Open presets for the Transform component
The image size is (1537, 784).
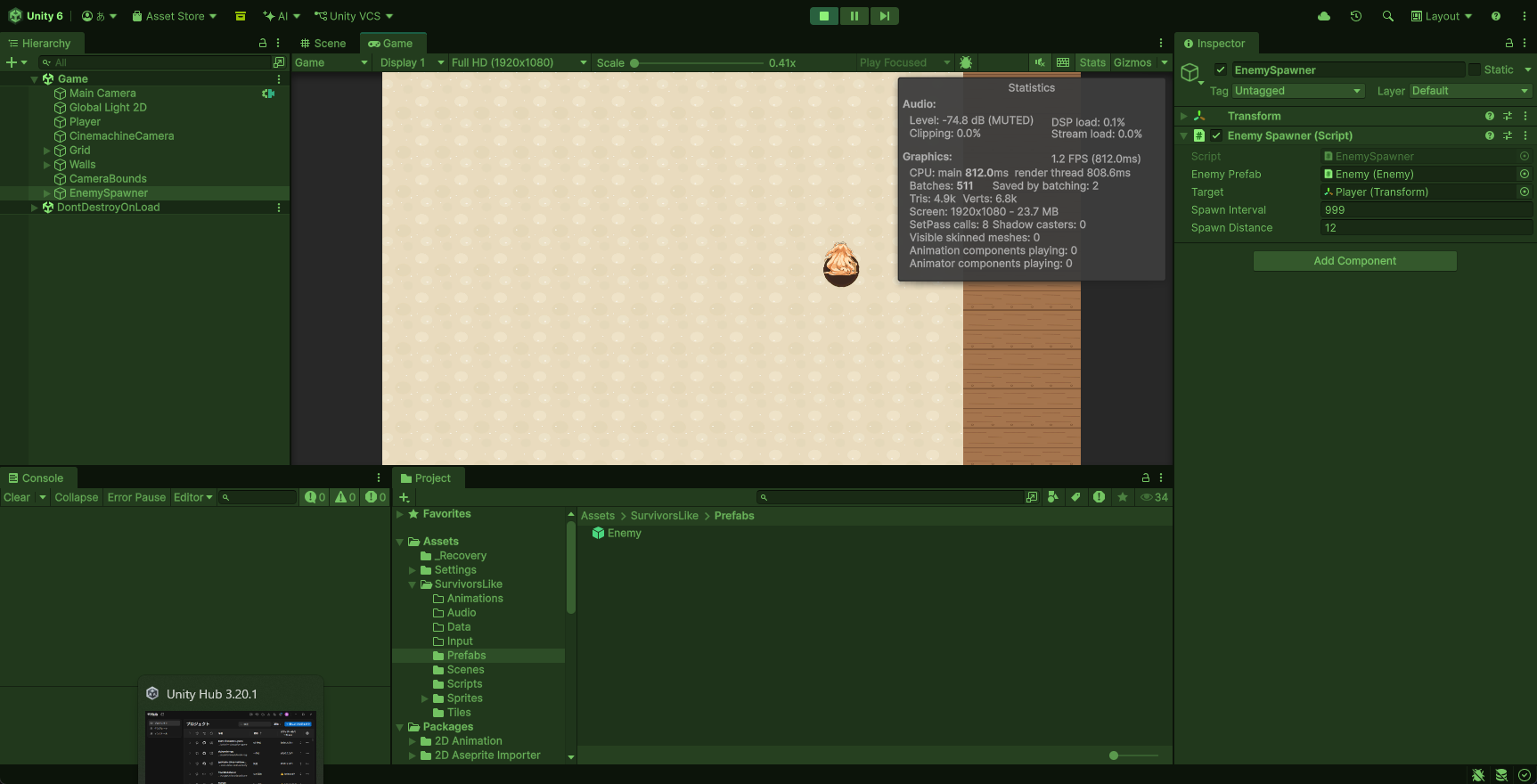(1508, 116)
